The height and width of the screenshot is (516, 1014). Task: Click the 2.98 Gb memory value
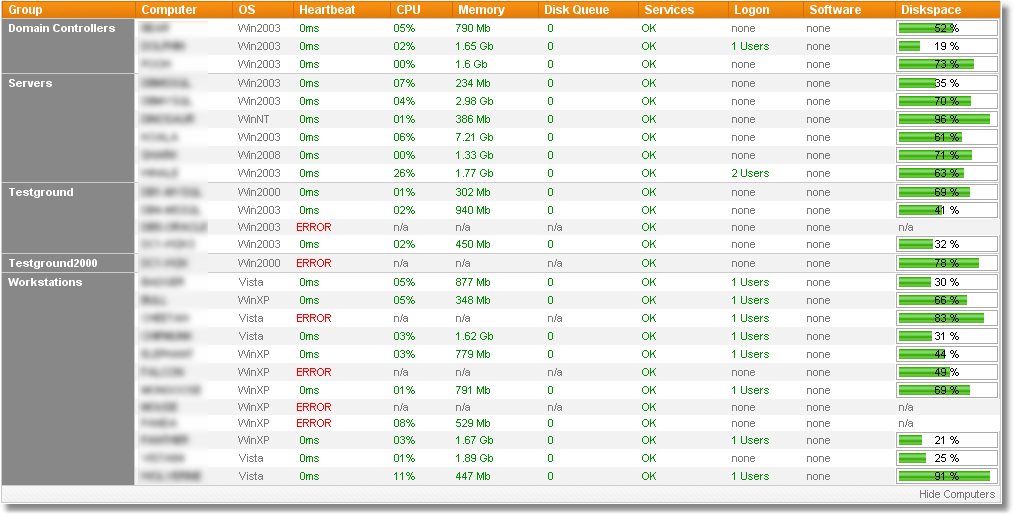474,102
